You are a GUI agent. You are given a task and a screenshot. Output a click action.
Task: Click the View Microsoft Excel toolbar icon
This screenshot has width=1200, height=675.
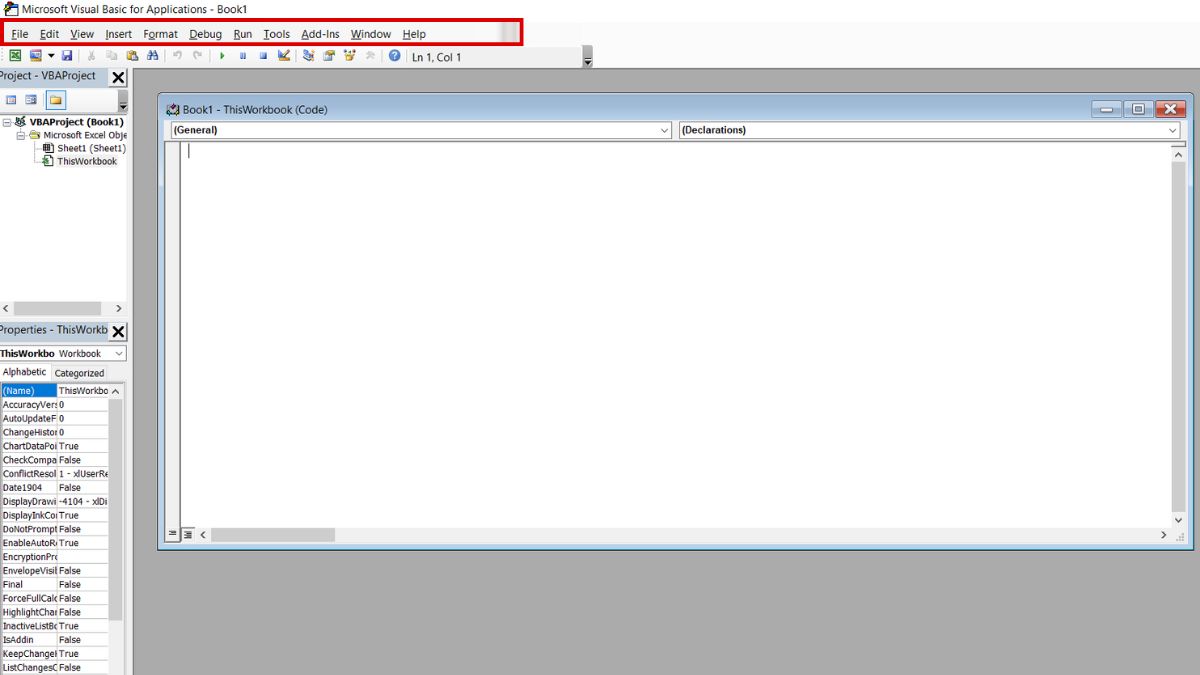click(x=15, y=56)
